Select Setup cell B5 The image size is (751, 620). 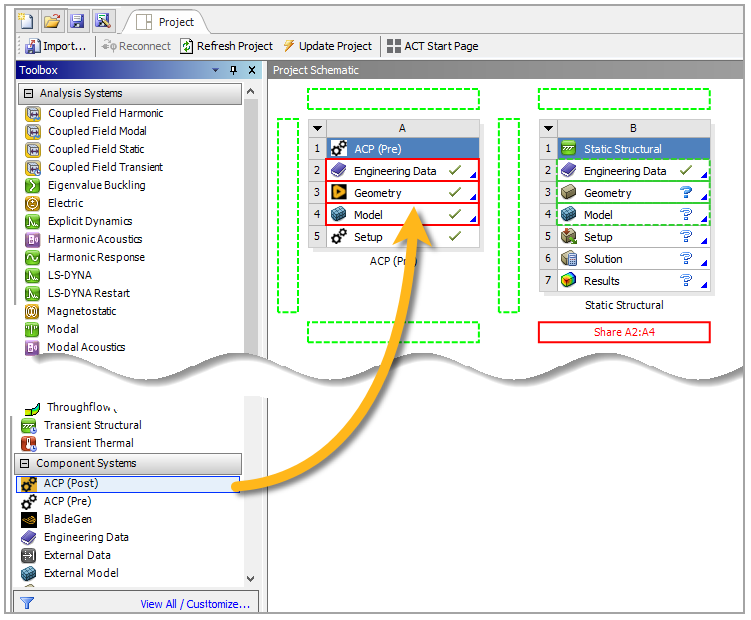point(634,237)
